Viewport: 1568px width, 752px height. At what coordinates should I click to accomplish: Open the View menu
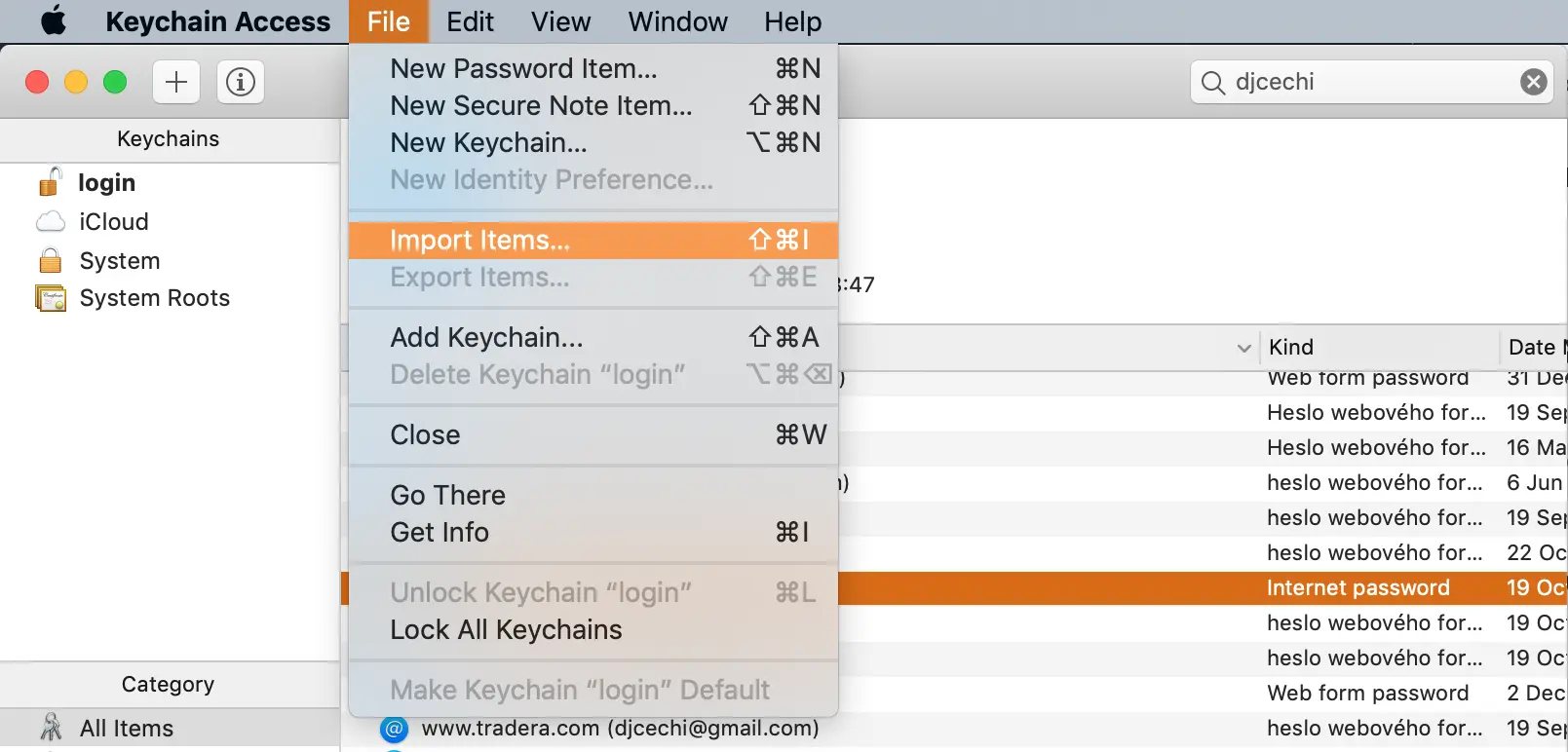[560, 21]
